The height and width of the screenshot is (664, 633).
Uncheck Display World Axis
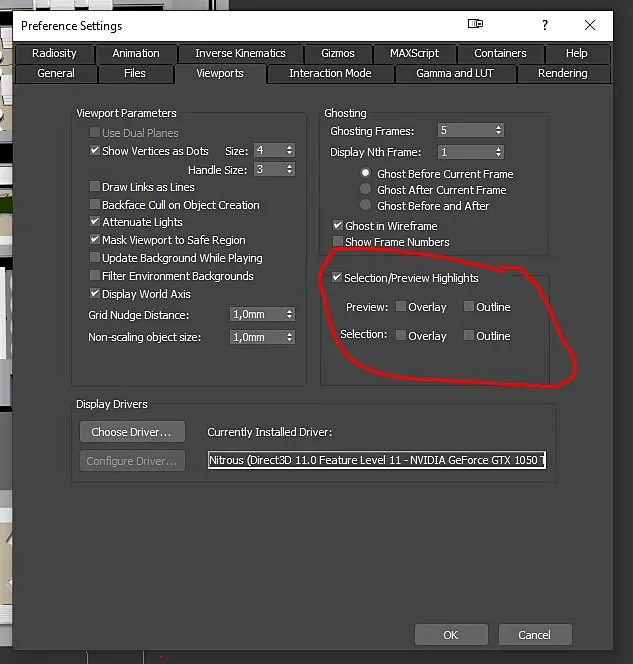click(x=95, y=293)
